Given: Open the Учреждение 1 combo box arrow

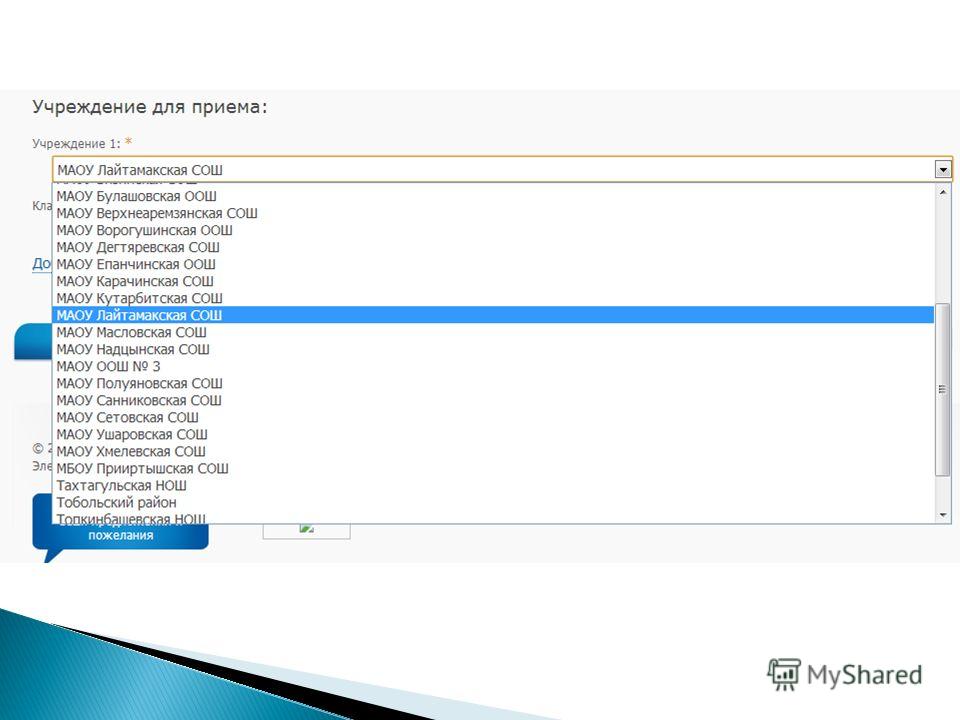Looking at the screenshot, I should pyautogui.click(x=943, y=170).
